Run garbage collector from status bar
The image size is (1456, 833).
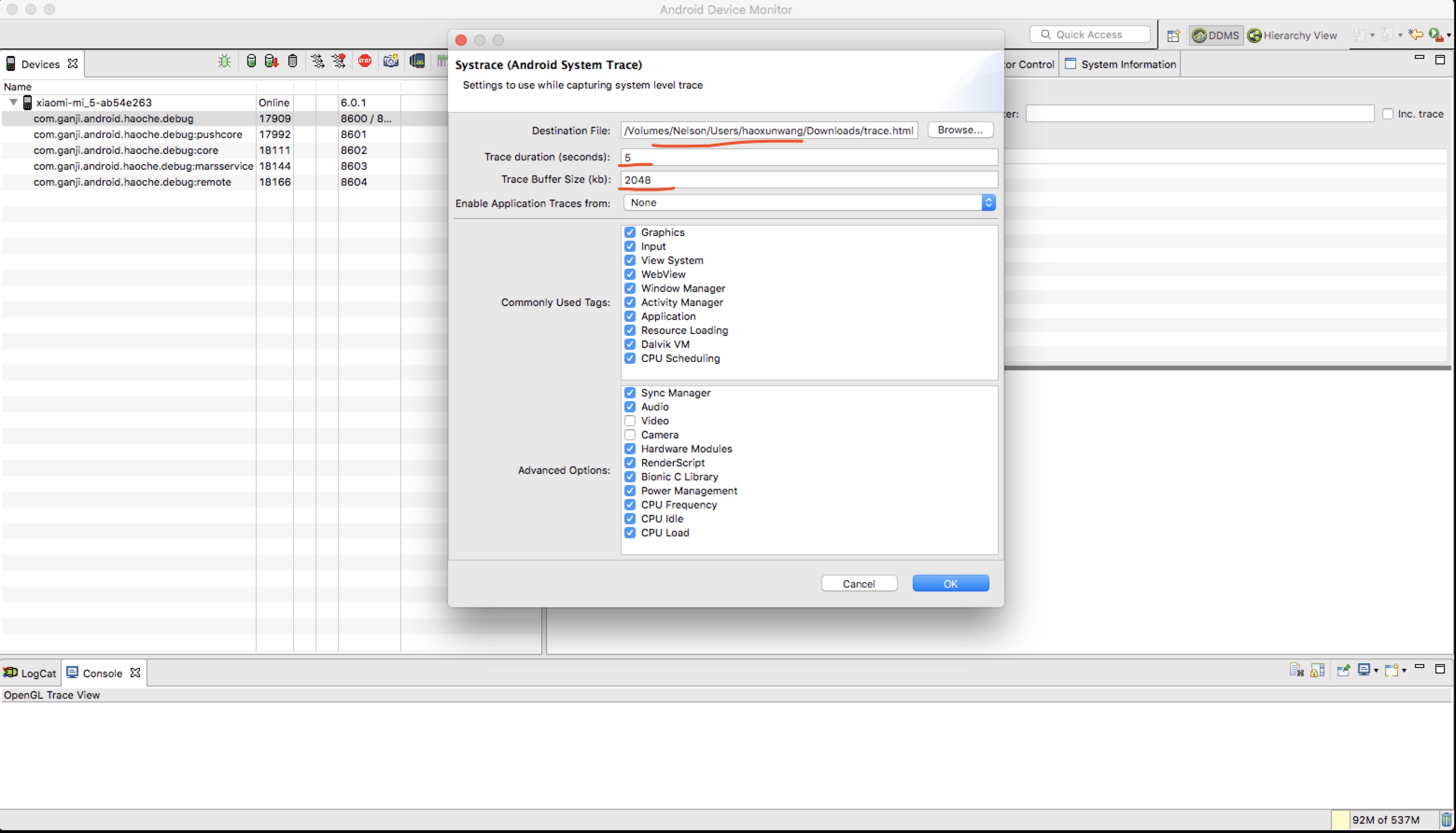click(x=1446, y=820)
